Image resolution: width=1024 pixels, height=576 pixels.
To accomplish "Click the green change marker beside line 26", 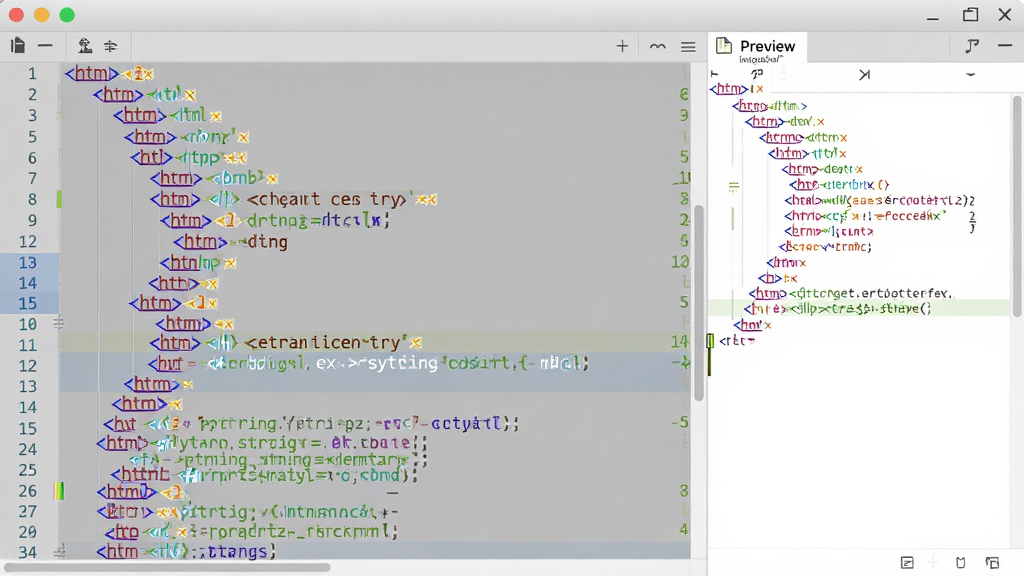I will point(59,490).
